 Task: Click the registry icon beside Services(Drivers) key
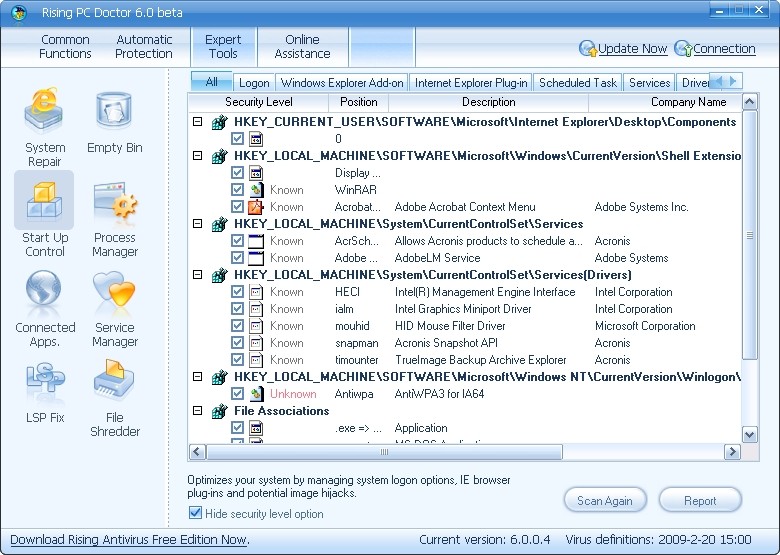pos(219,275)
